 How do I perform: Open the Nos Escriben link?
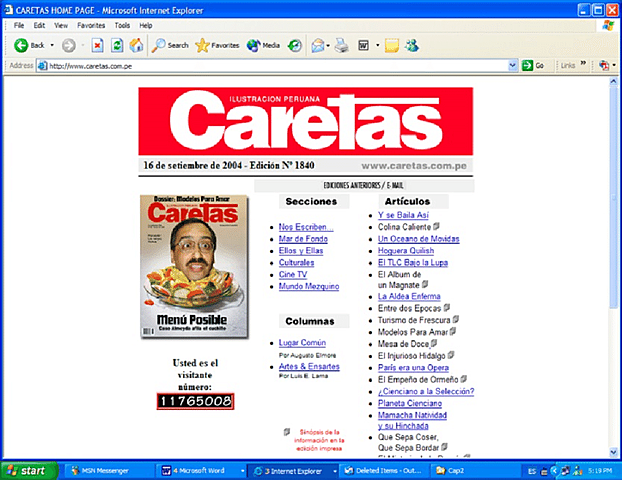click(306, 227)
